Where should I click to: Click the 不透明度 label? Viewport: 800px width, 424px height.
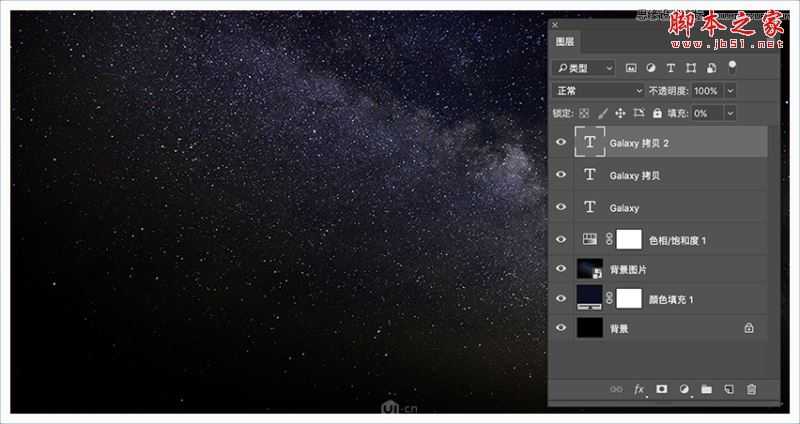pos(668,91)
